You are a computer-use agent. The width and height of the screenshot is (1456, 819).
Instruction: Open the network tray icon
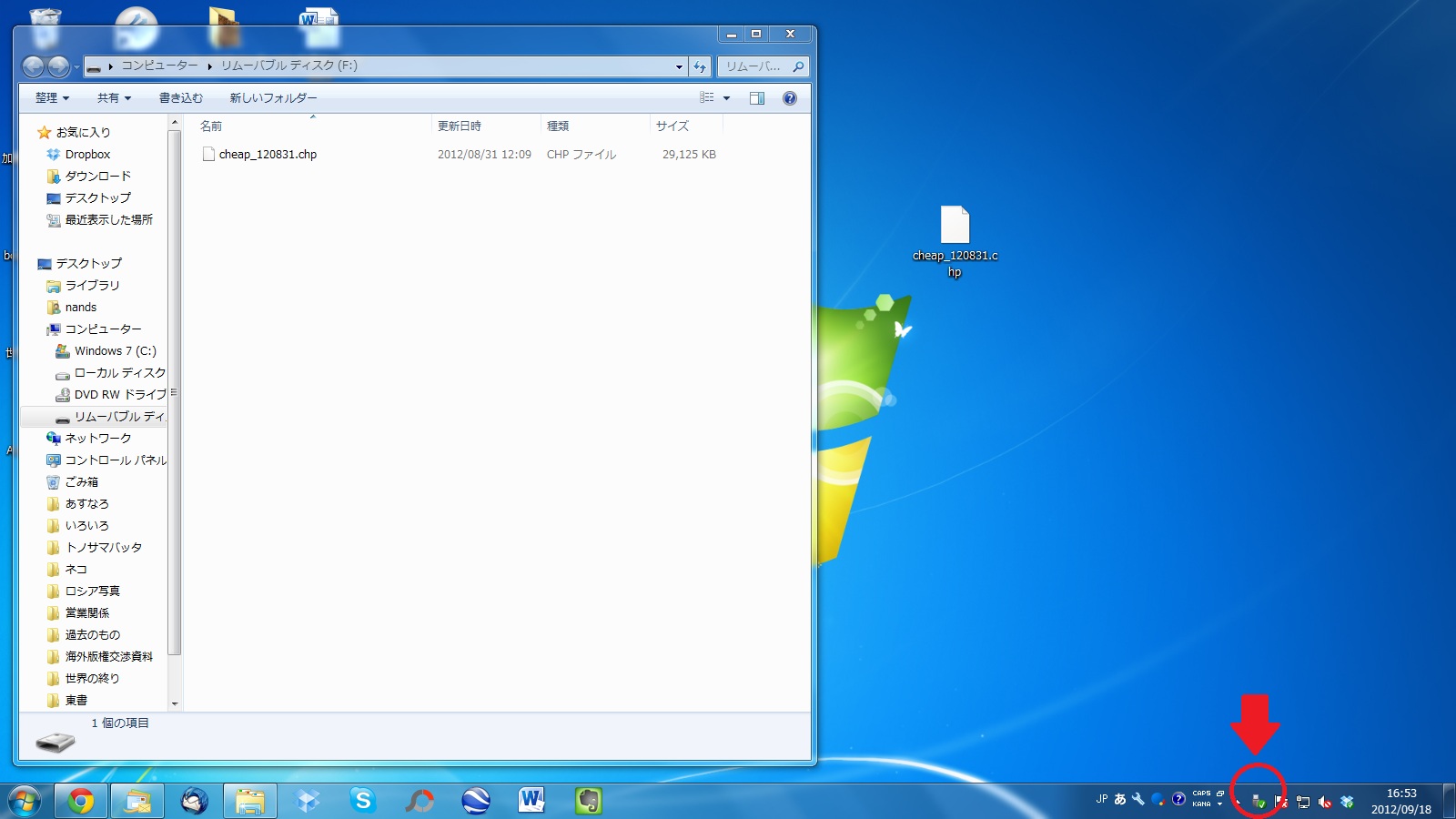1303,802
